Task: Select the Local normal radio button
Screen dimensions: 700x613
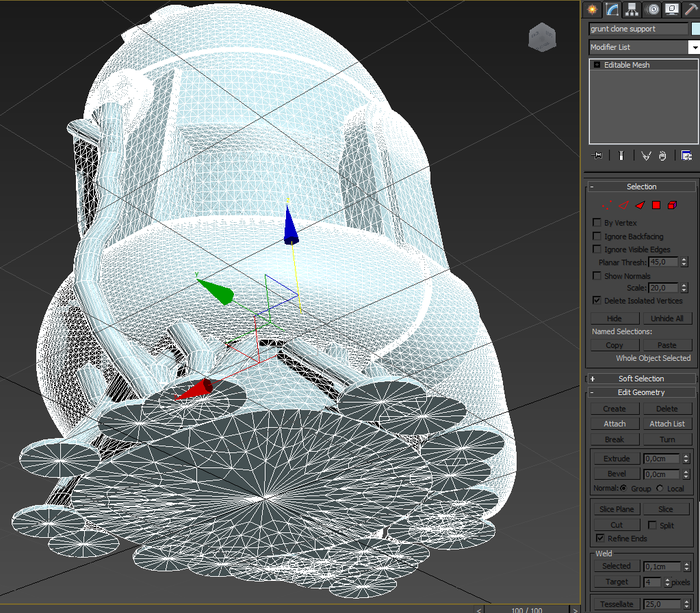Action: point(660,488)
